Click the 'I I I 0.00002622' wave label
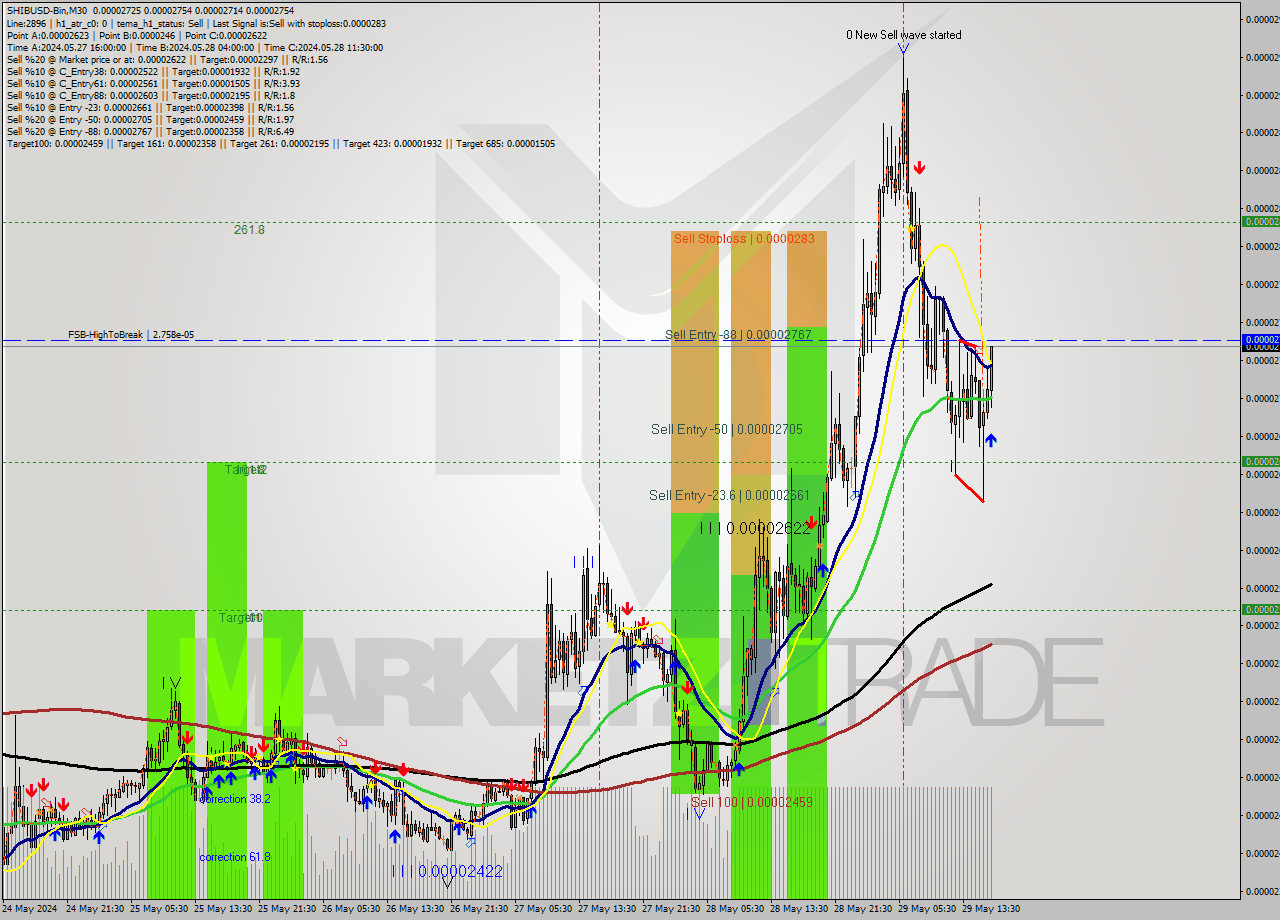 click(755, 528)
